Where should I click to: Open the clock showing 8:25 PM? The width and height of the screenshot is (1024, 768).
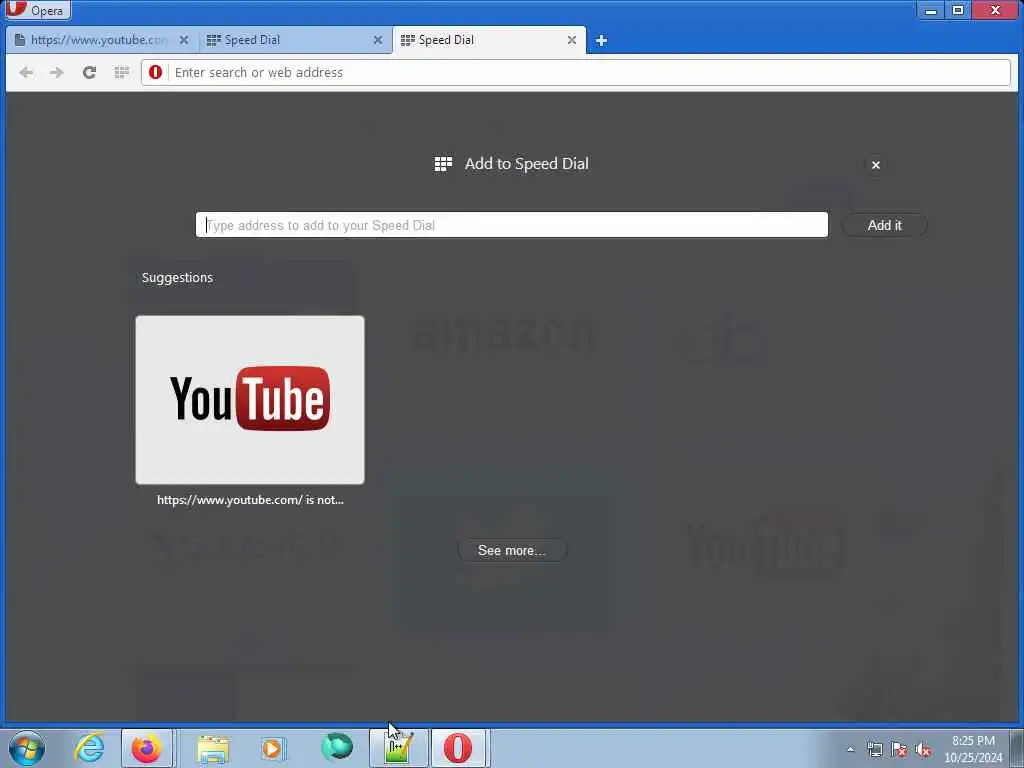[x=973, y=748]
